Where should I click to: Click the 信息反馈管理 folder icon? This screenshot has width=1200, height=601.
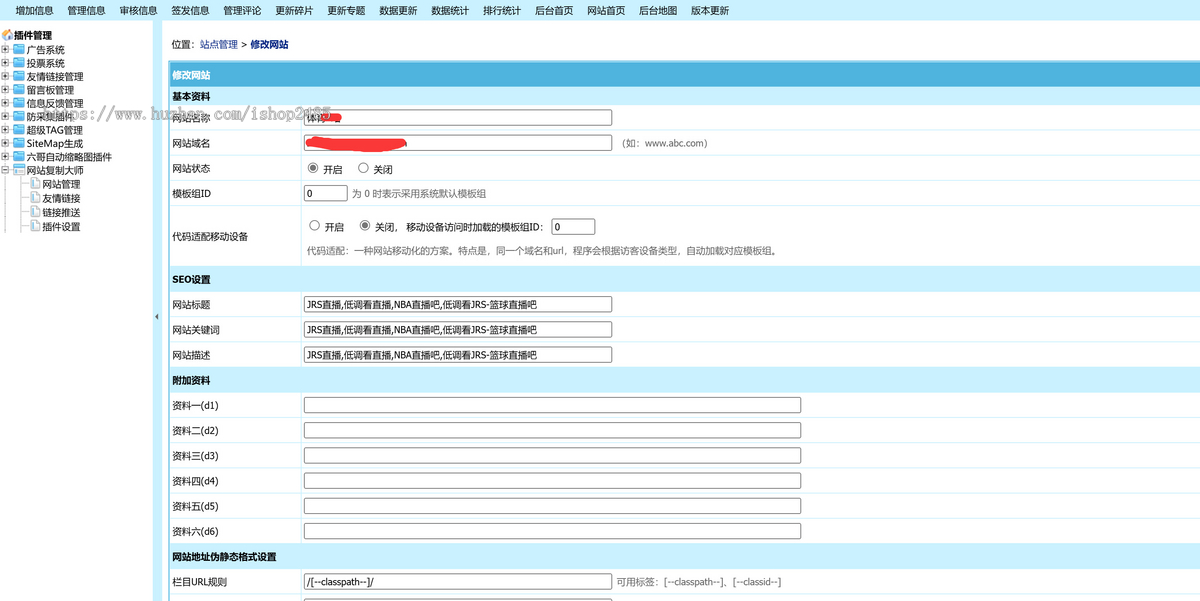tap(19, 103)
